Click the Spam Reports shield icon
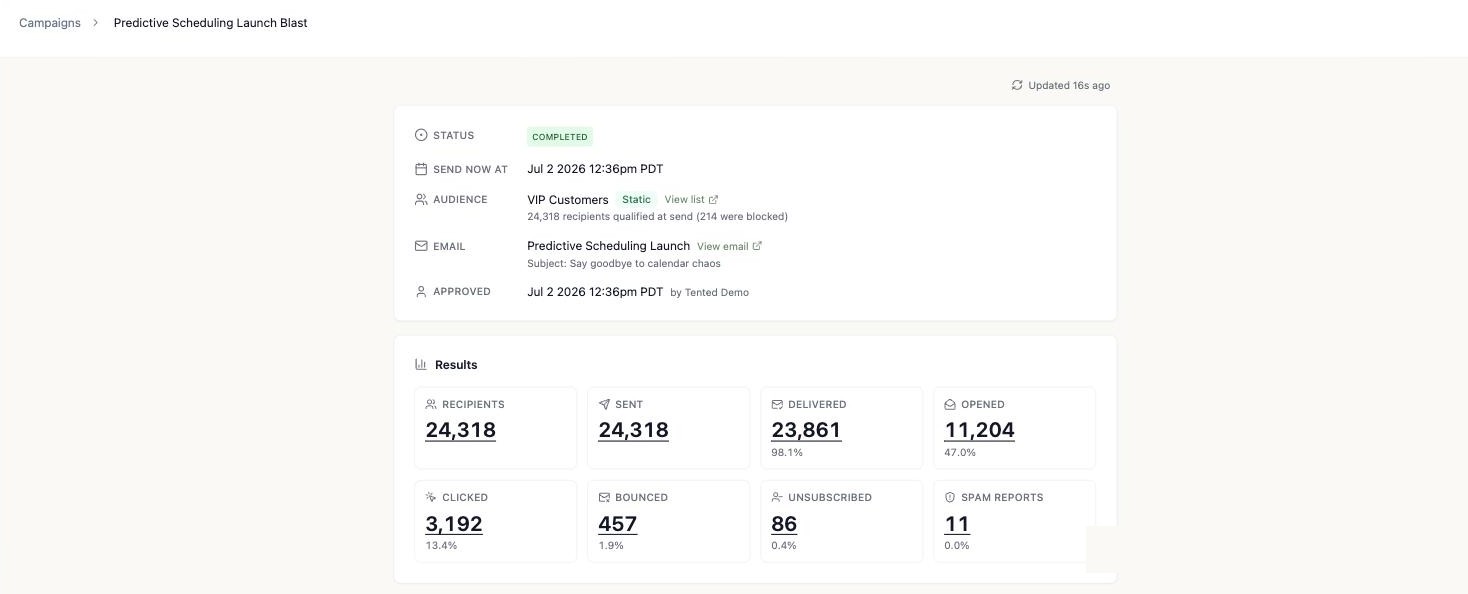1468x594 pixels. 950,497
